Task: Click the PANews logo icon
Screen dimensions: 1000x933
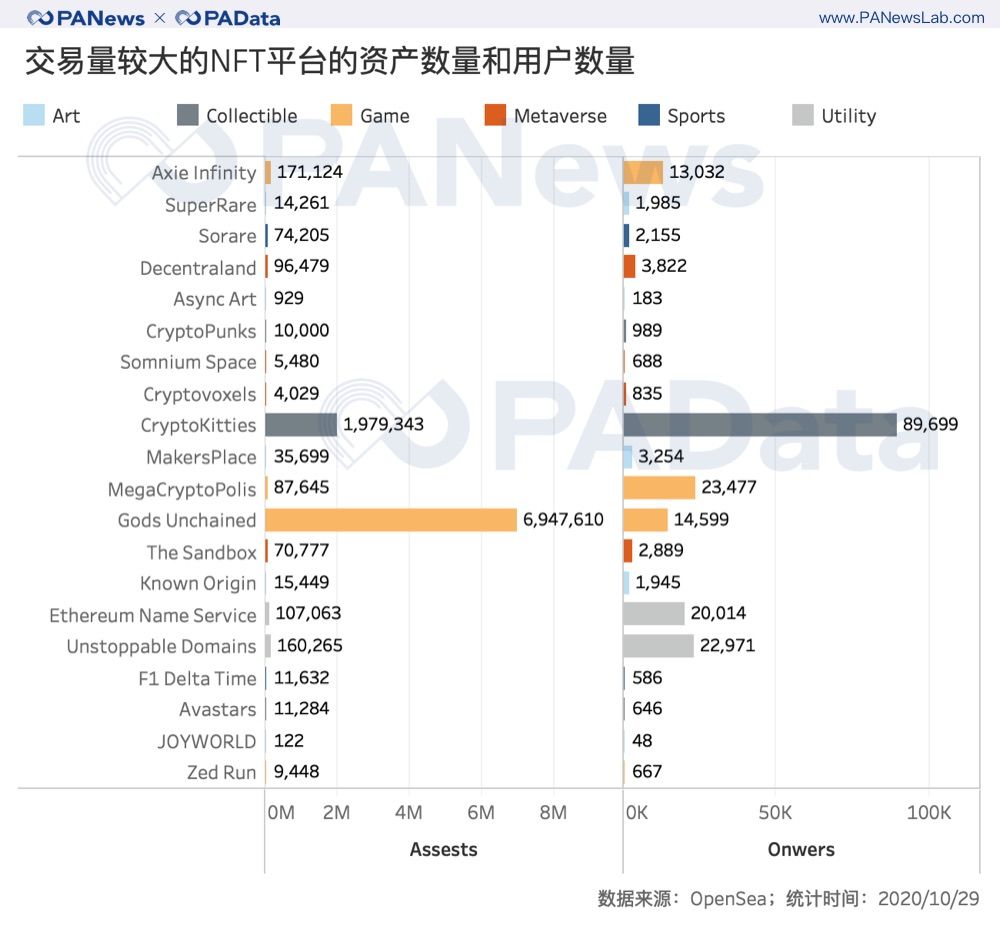Action: point(40,18)
